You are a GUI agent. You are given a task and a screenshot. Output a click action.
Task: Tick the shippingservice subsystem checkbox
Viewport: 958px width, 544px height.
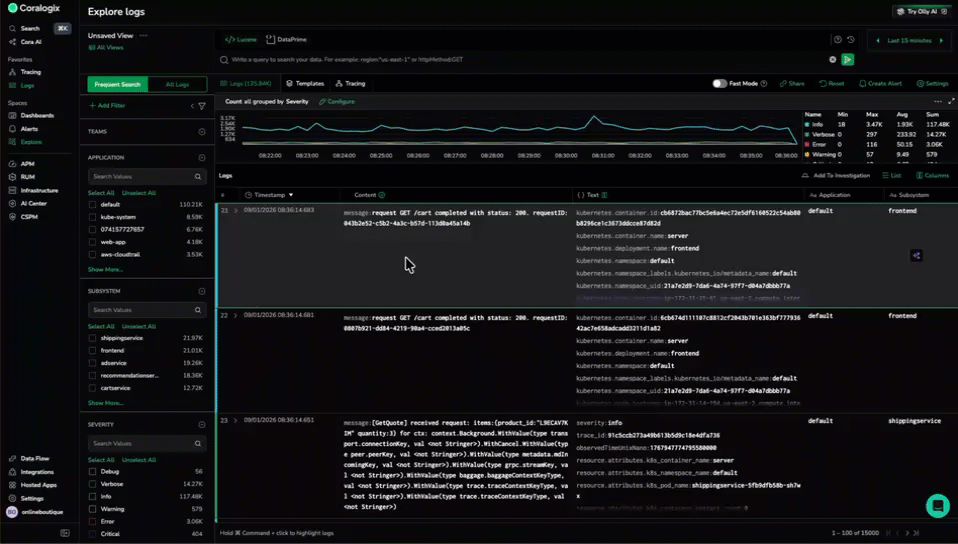tap(93, 338)
